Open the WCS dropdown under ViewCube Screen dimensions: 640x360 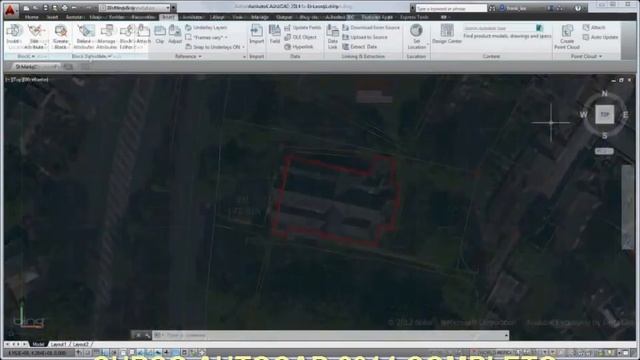[x=604, y=151]
